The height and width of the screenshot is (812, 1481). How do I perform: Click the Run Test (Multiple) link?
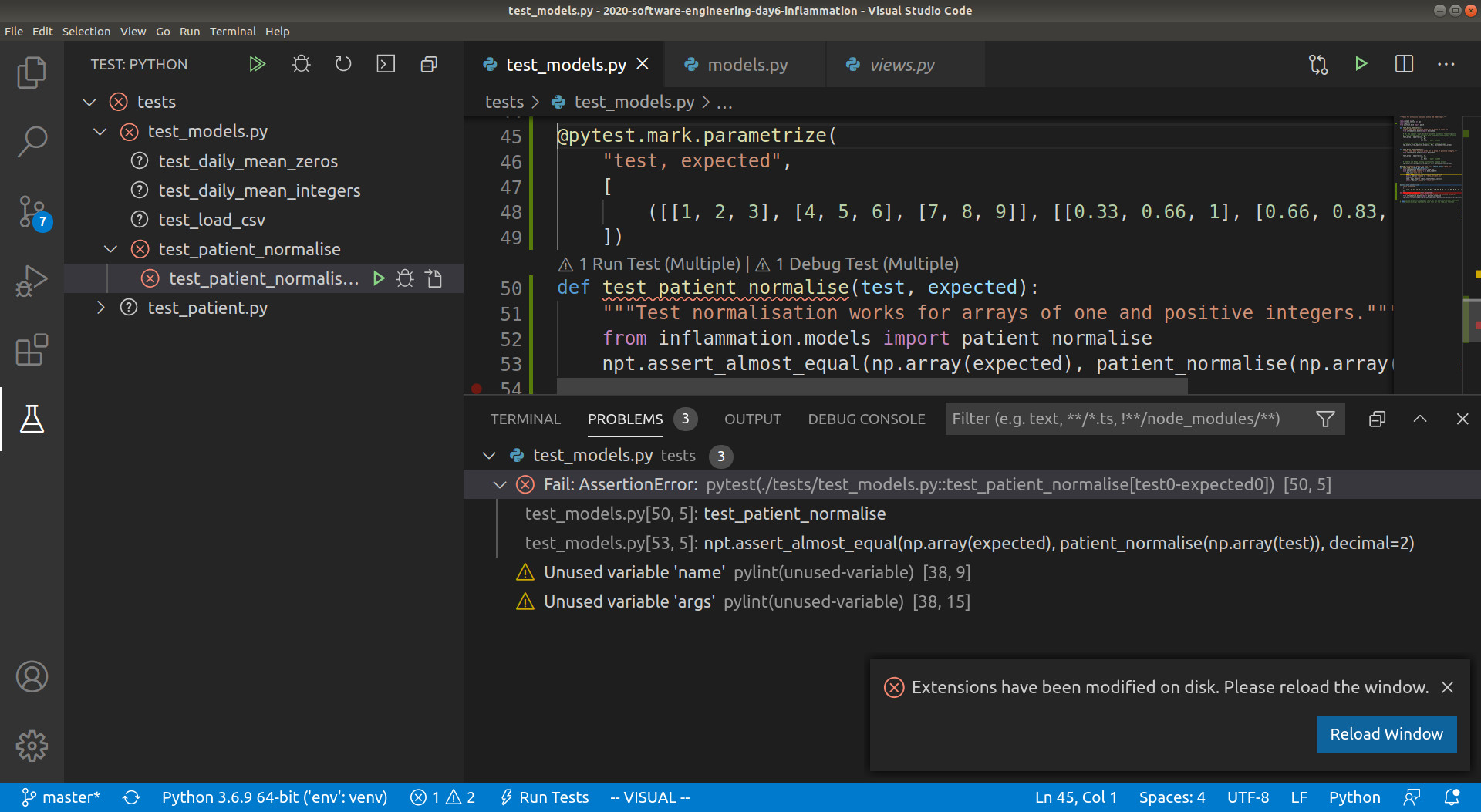[x=660, y=264]
